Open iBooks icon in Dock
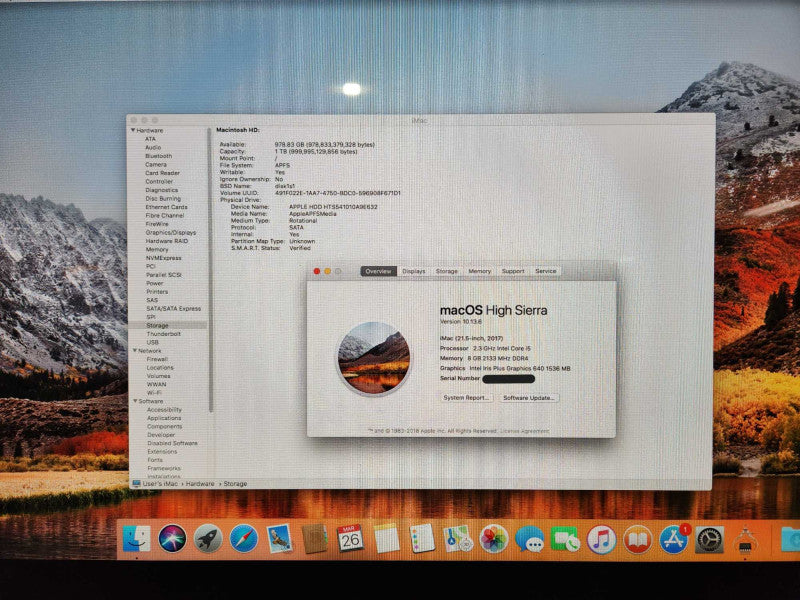The height and width of the screenshot is (600, 800). tap(637, 540)
